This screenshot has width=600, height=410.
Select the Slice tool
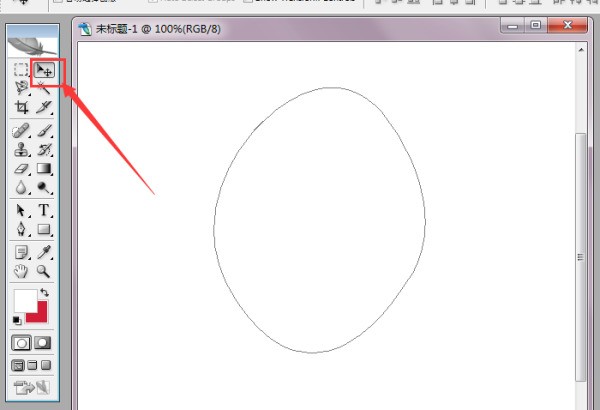click(44, 107)
